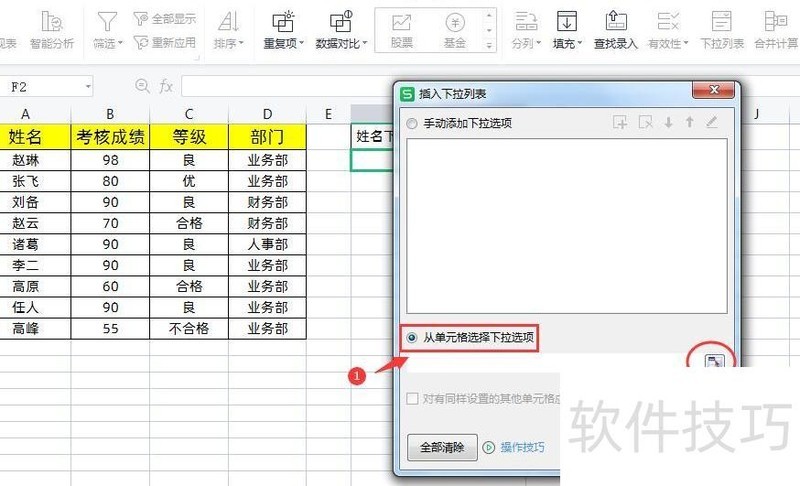Click the 合并计算 consolidate tool
Viewport: 800px width, 486px height.
(x=776, y=30)
